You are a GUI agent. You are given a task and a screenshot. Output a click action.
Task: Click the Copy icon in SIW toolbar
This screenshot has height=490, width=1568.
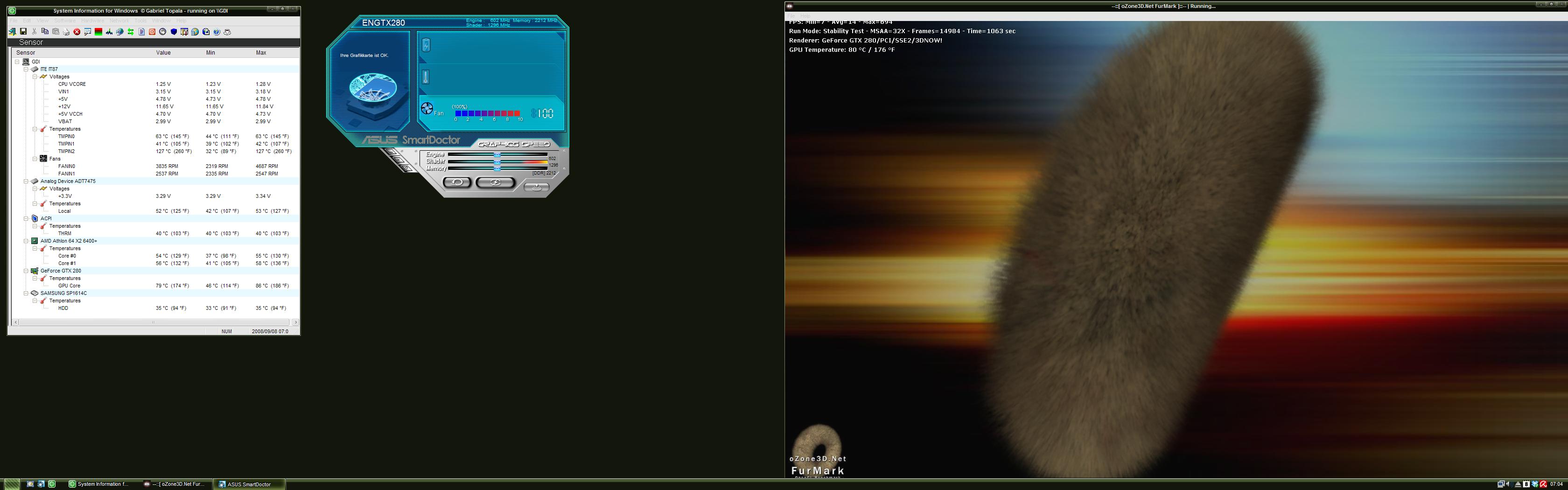(x=45, y=32)
